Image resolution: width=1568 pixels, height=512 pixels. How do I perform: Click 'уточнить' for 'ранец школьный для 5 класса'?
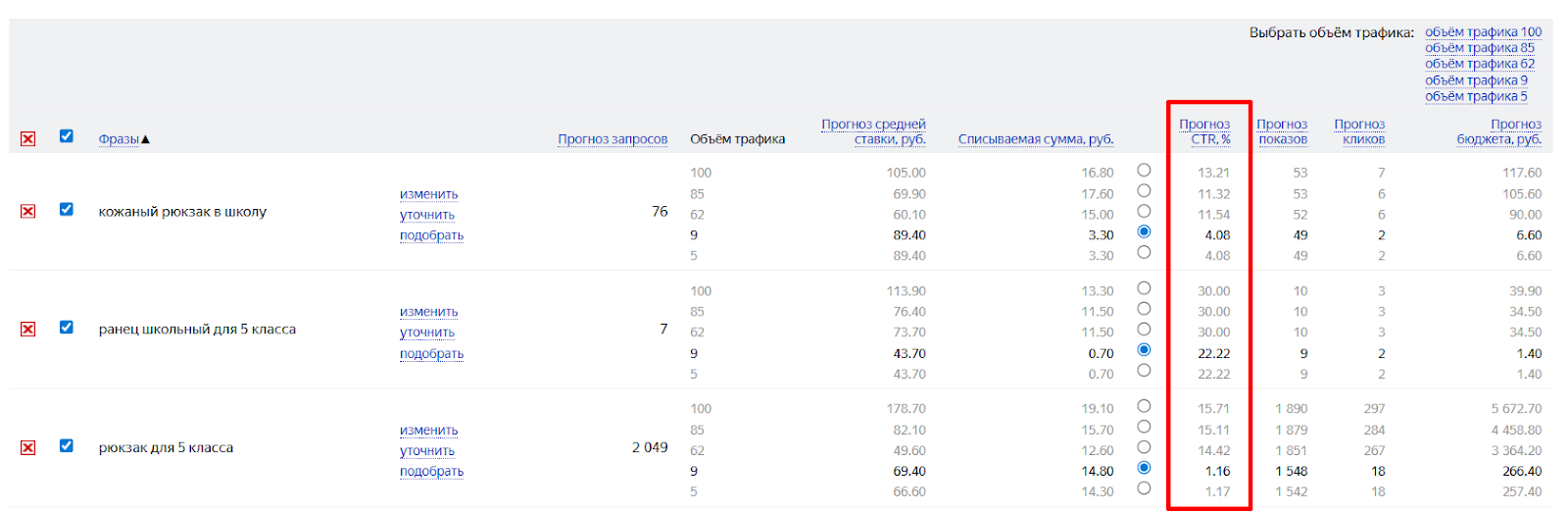(x=427, y=333)
